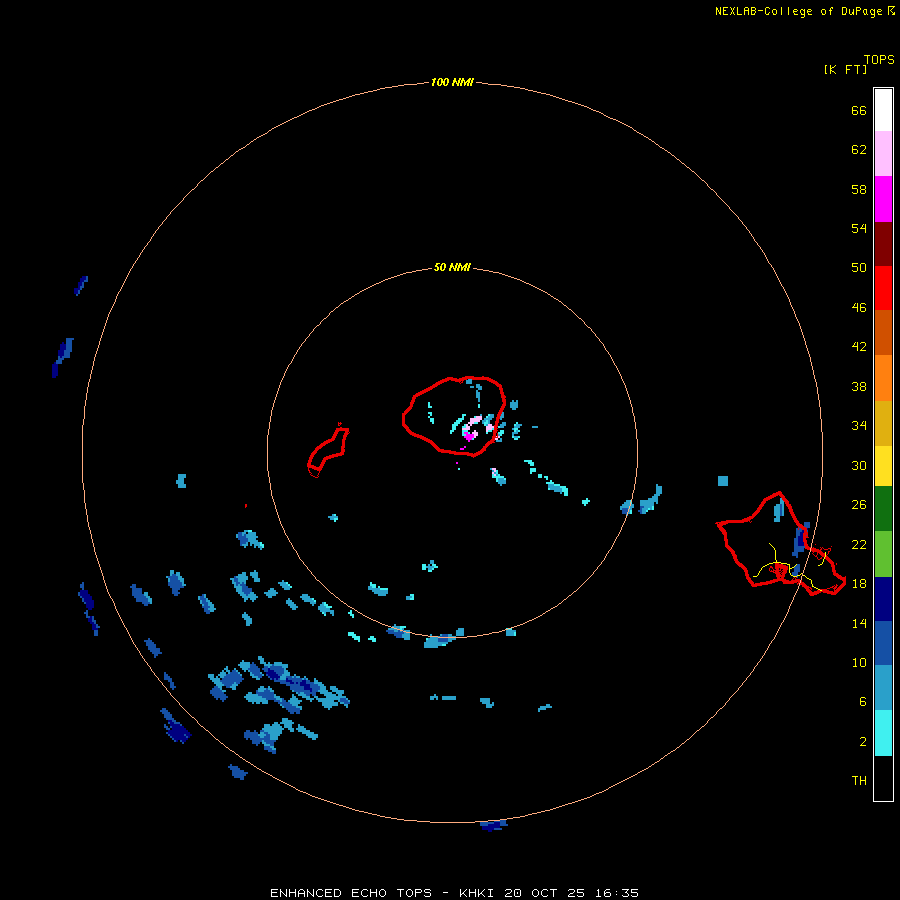This screenshot has width=900, height=900.
Task: Click the pink high-top echo inside central island
Action: coord(471,429)
